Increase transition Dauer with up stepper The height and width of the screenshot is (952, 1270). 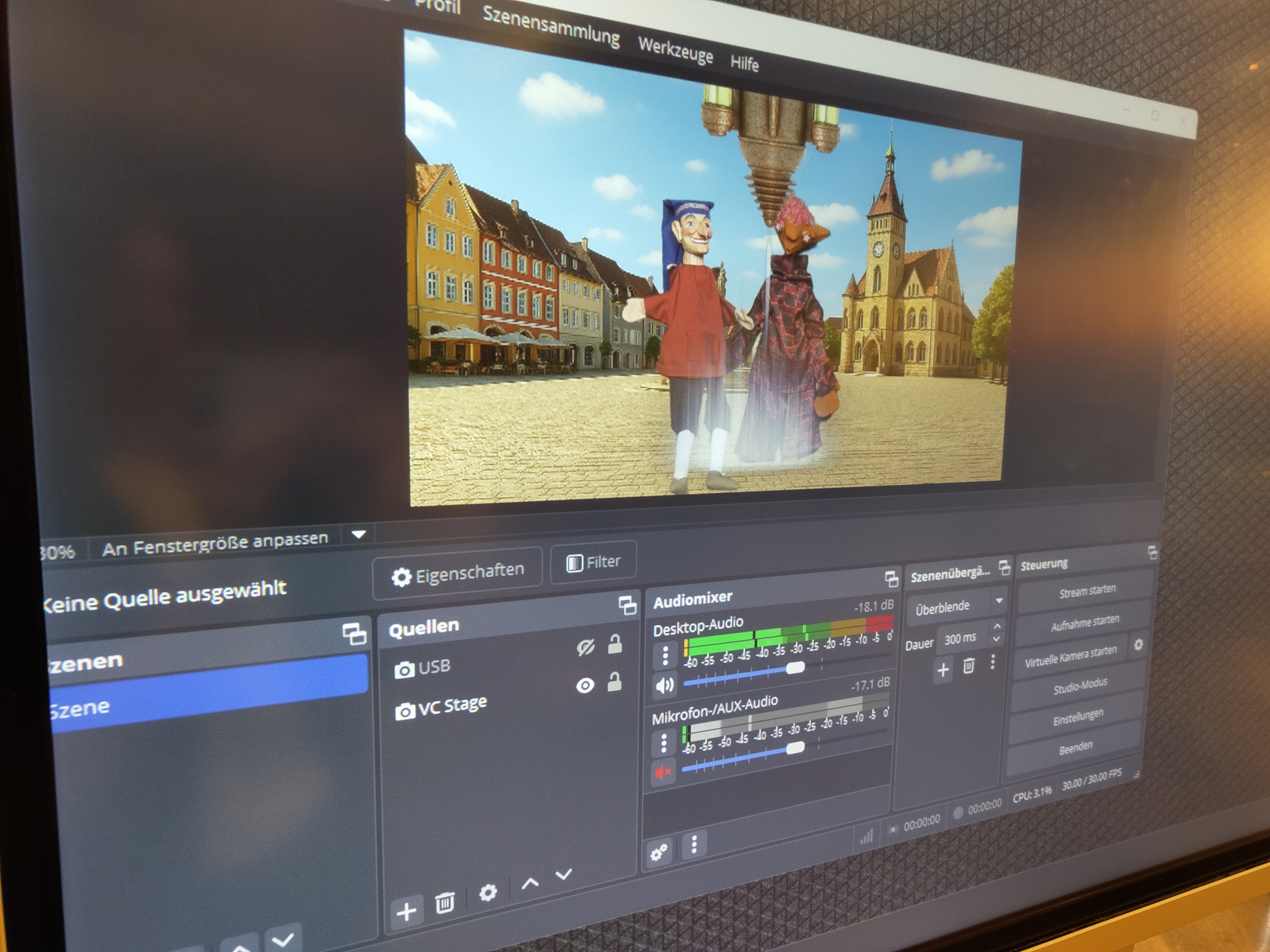point(997,627)
